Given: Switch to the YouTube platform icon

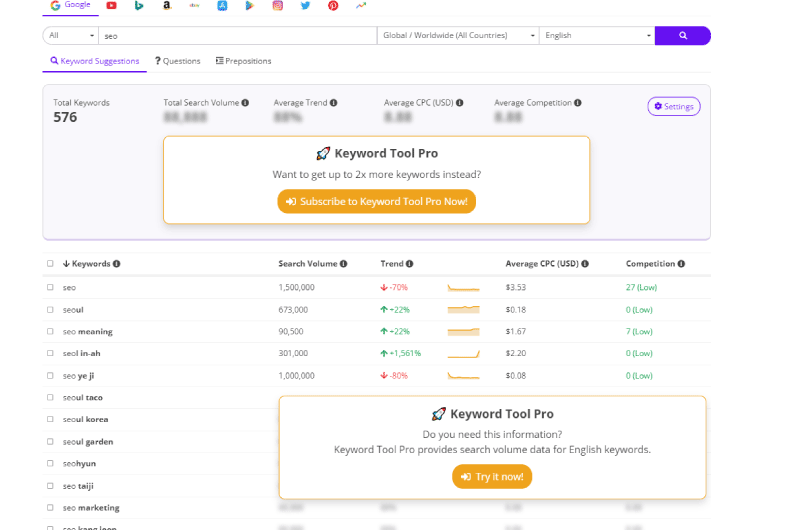Looking at the screenshot, I should tap(111, 6).
